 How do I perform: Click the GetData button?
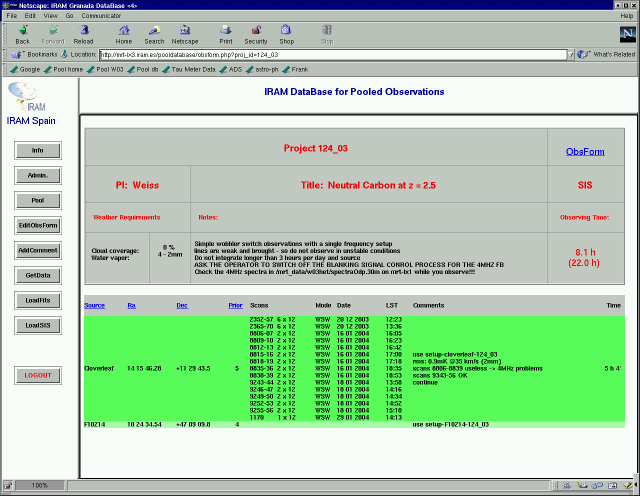coord(38,276)
